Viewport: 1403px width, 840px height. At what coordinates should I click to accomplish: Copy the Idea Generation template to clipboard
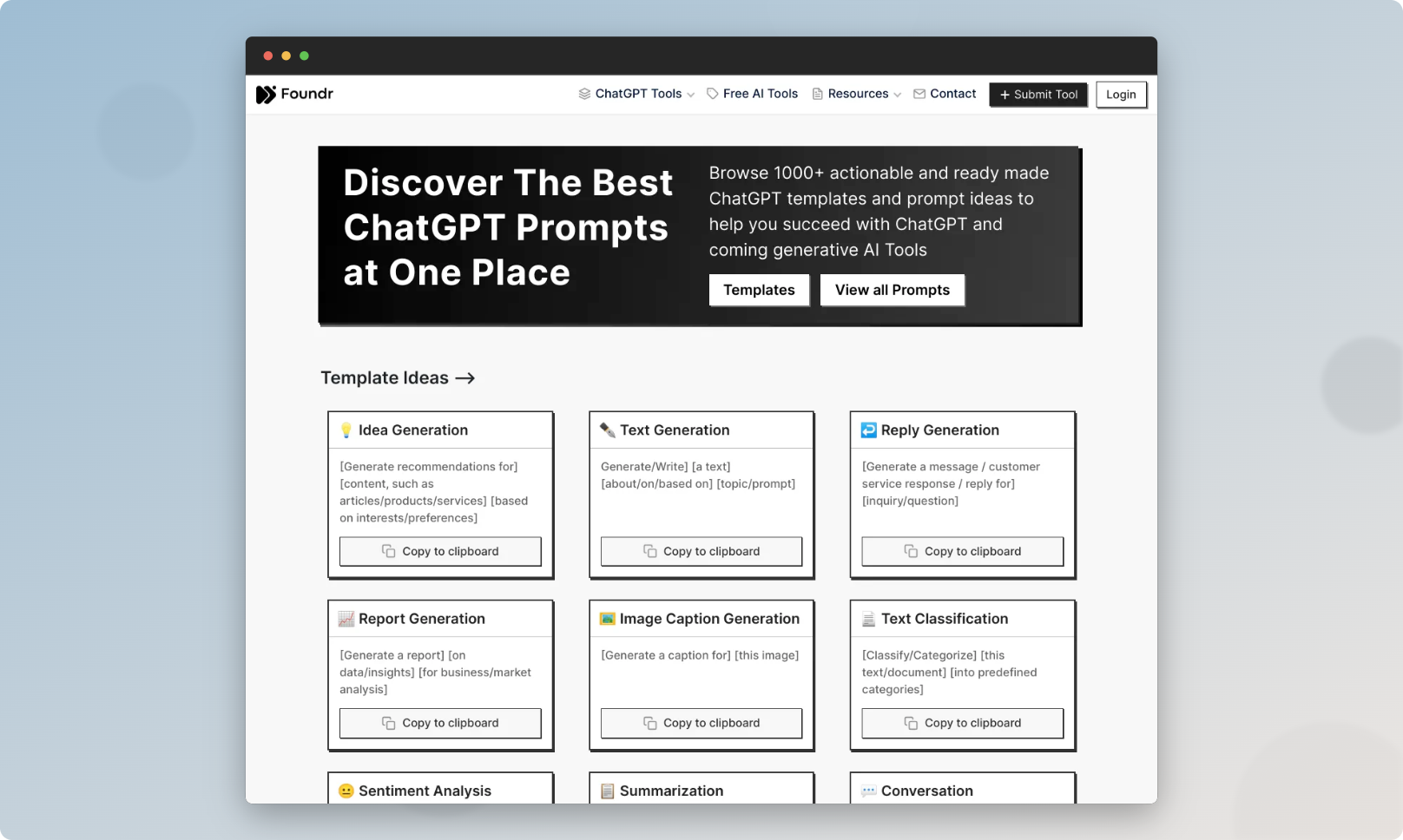[440, 551]
